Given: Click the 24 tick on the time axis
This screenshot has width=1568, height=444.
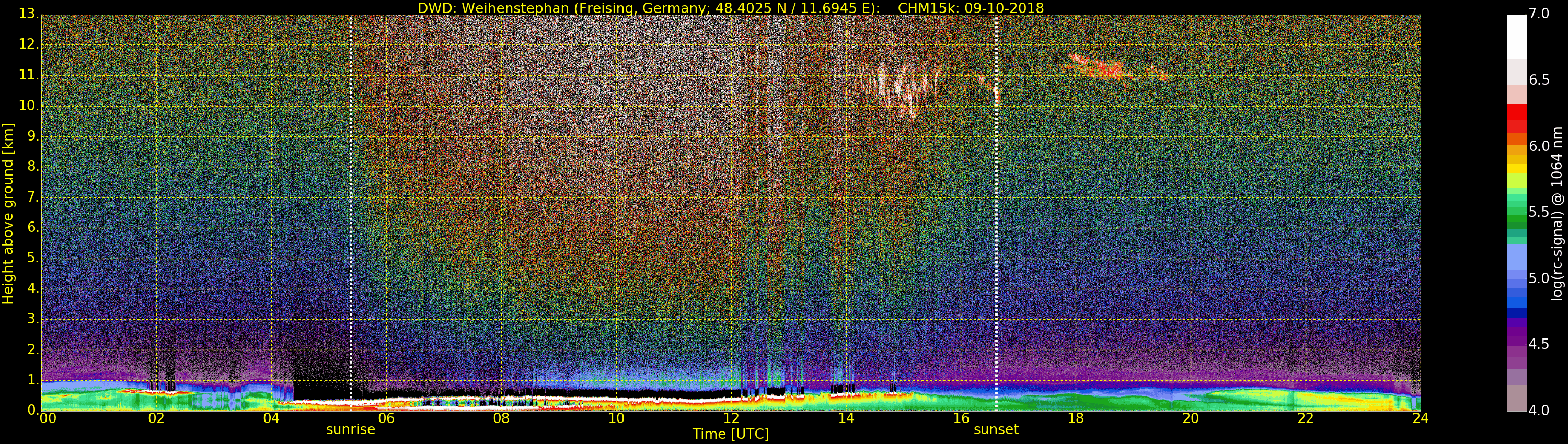Looking at the screenshot, I should pyautogui.click(x=1420, y=418).
